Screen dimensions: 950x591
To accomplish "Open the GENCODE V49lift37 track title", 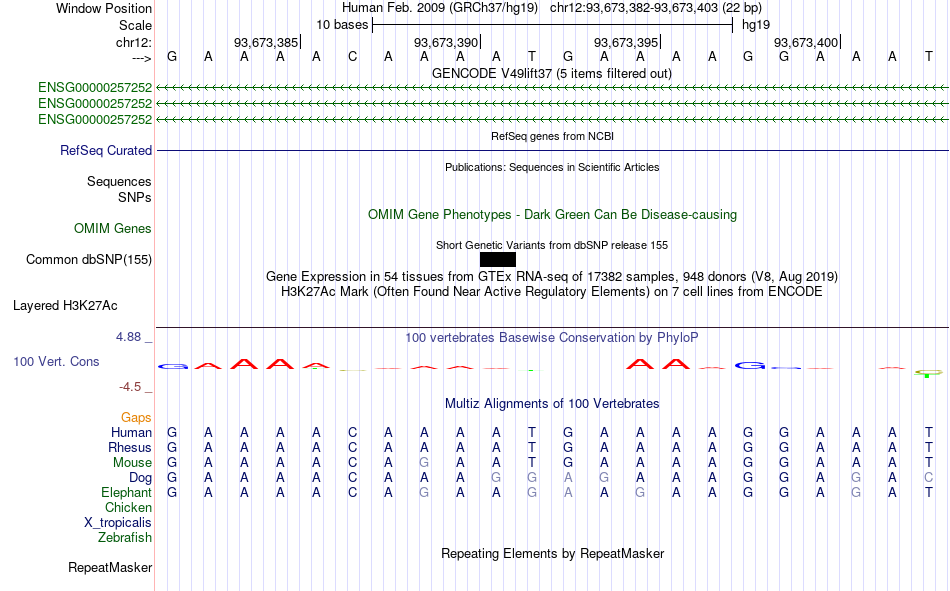I will coord(551,73).
